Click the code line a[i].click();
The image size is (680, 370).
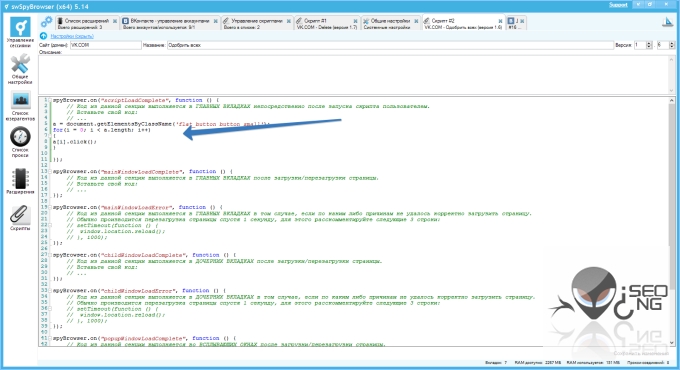tap(75, 142)
